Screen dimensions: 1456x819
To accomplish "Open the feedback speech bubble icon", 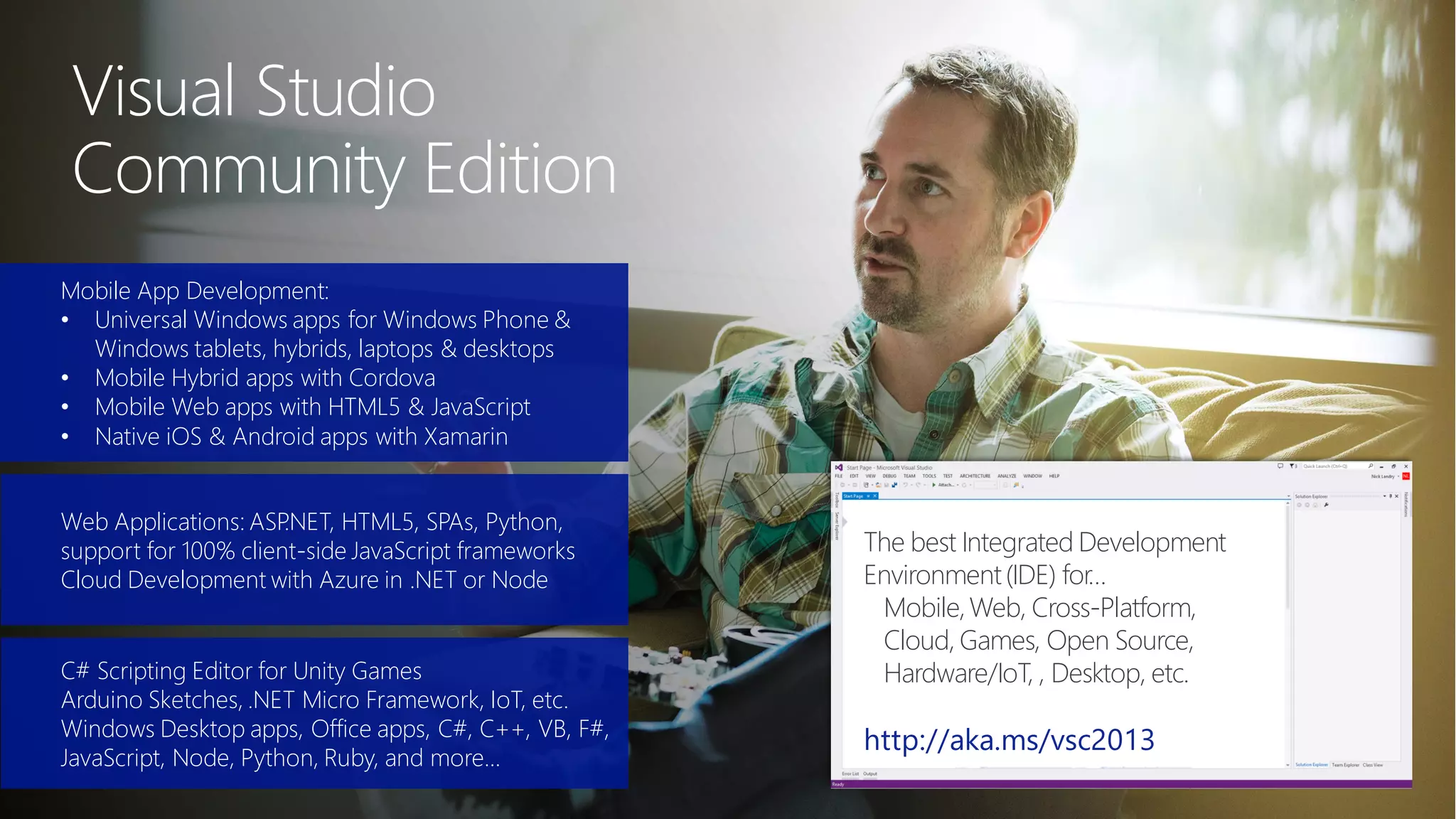I will point(1280,466).
